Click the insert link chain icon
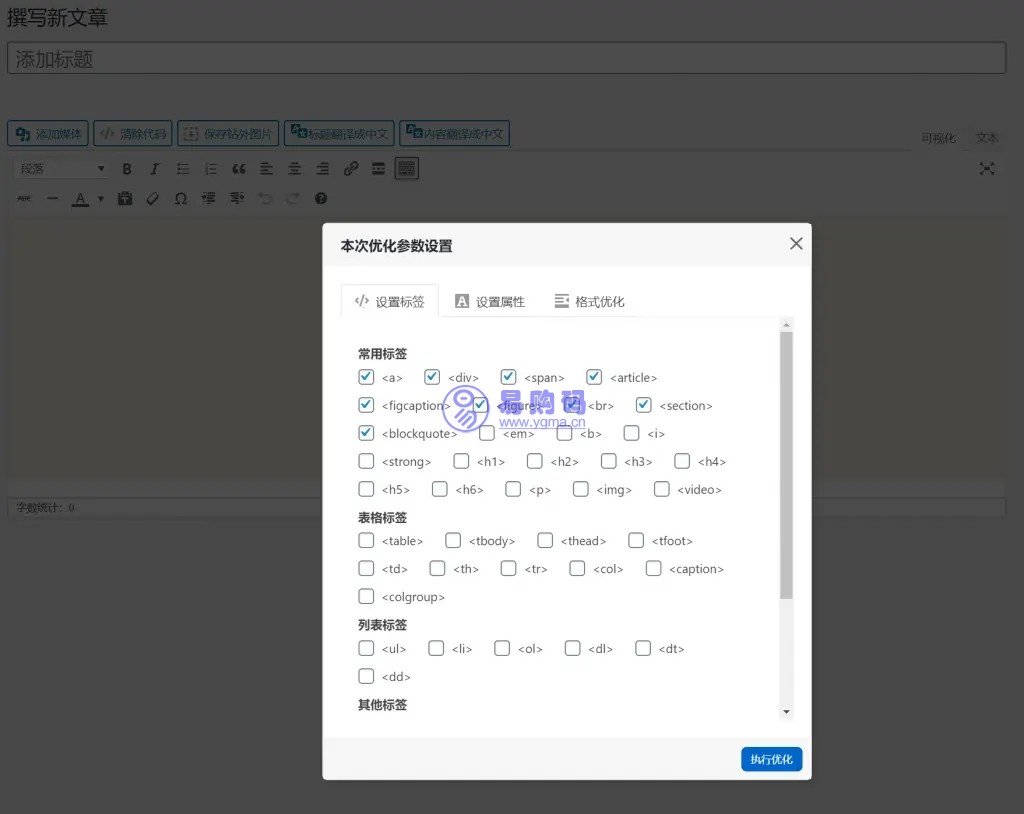Image resolution: width=1024 pixels, height=814 pixels. click(351, 169)
